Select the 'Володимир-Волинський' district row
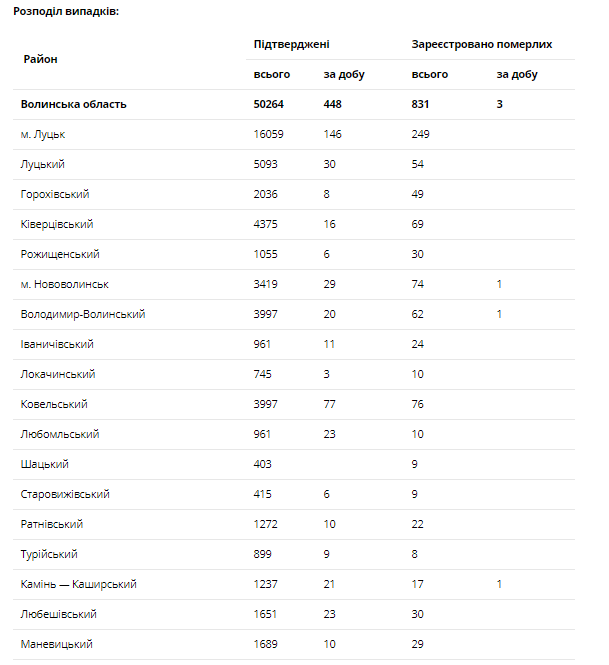 click(83, 314)
